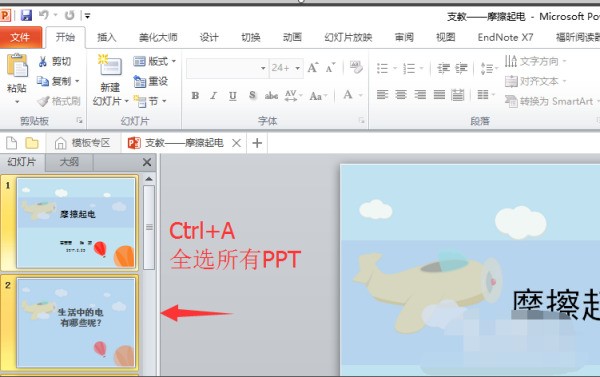Click the line spacing icon

pos(487,68)
